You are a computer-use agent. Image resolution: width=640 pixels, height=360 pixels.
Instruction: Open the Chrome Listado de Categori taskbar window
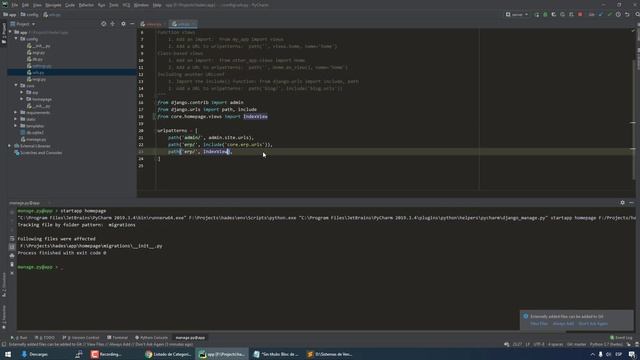click(x=168, y=354)
